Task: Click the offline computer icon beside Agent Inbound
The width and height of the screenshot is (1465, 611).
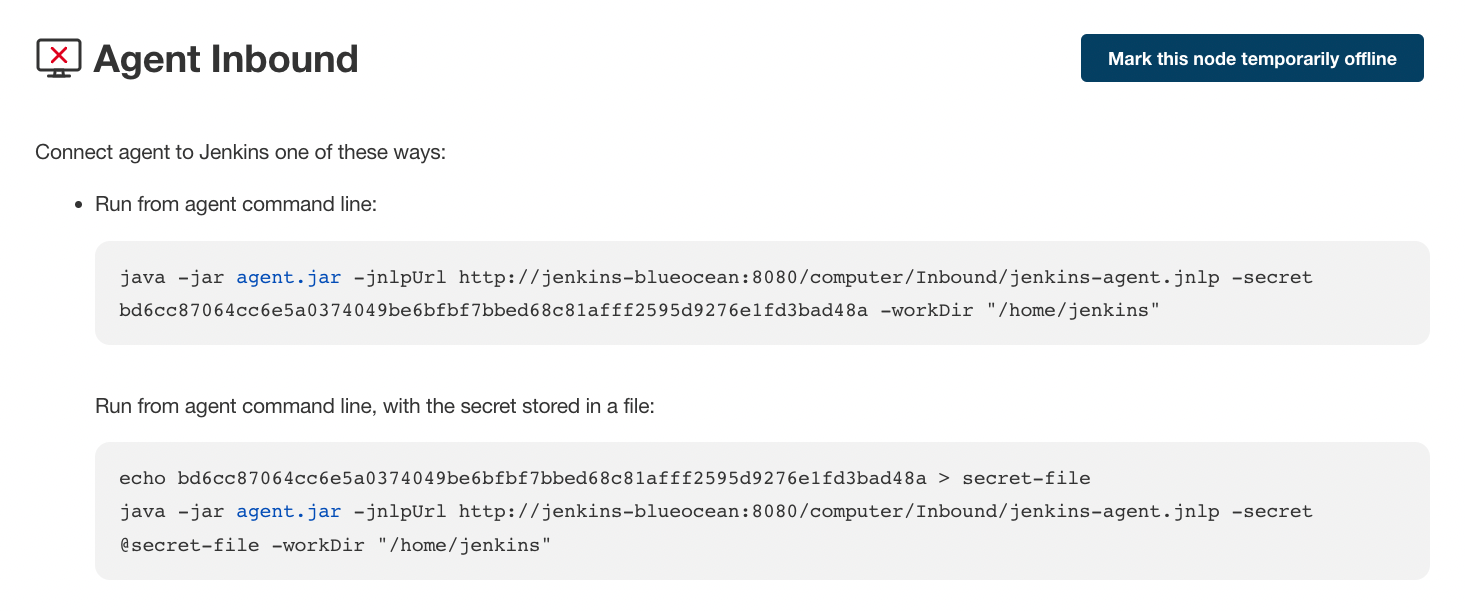Action: pos(58,58)
